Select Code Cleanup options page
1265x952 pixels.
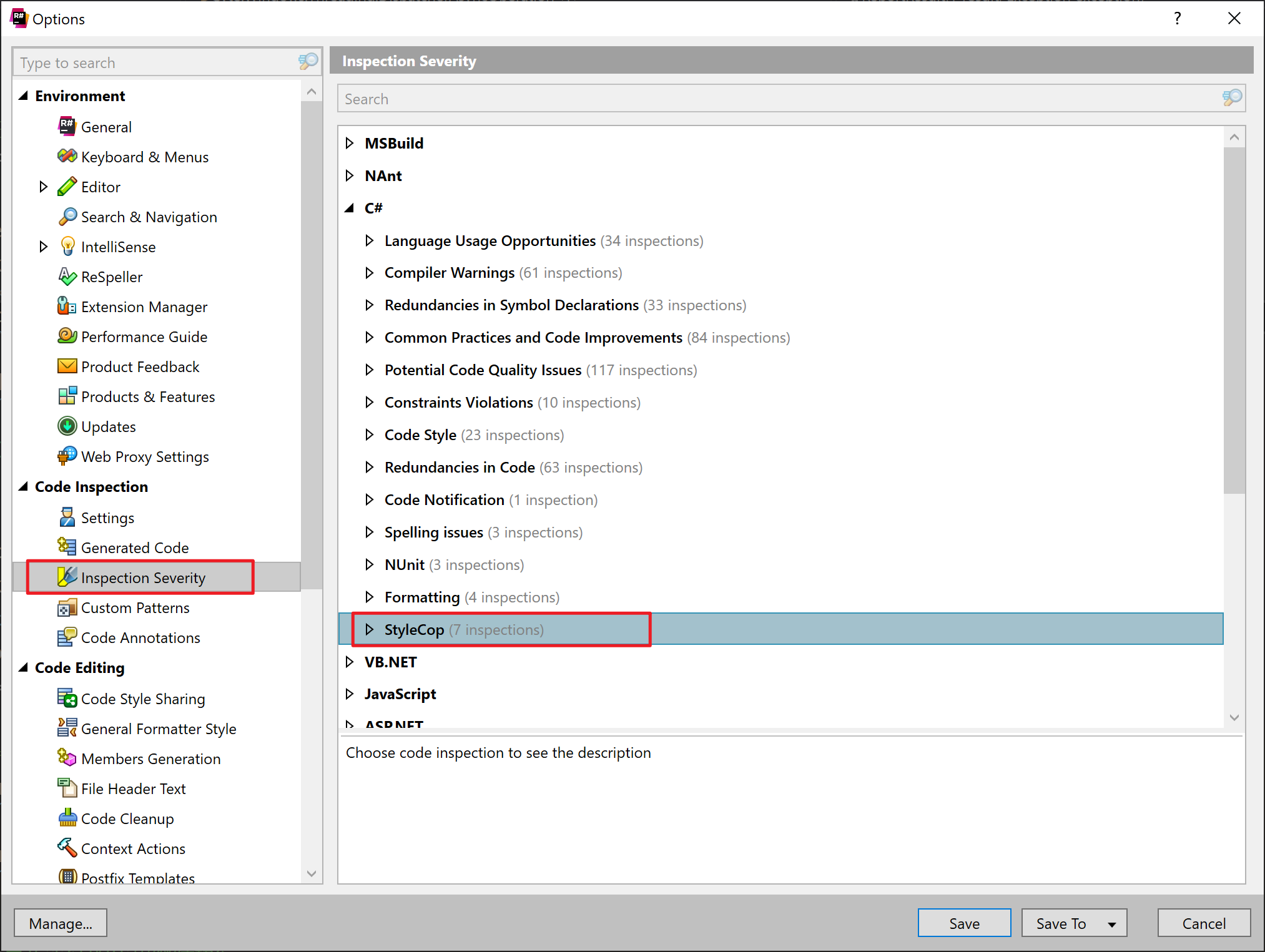127,818
